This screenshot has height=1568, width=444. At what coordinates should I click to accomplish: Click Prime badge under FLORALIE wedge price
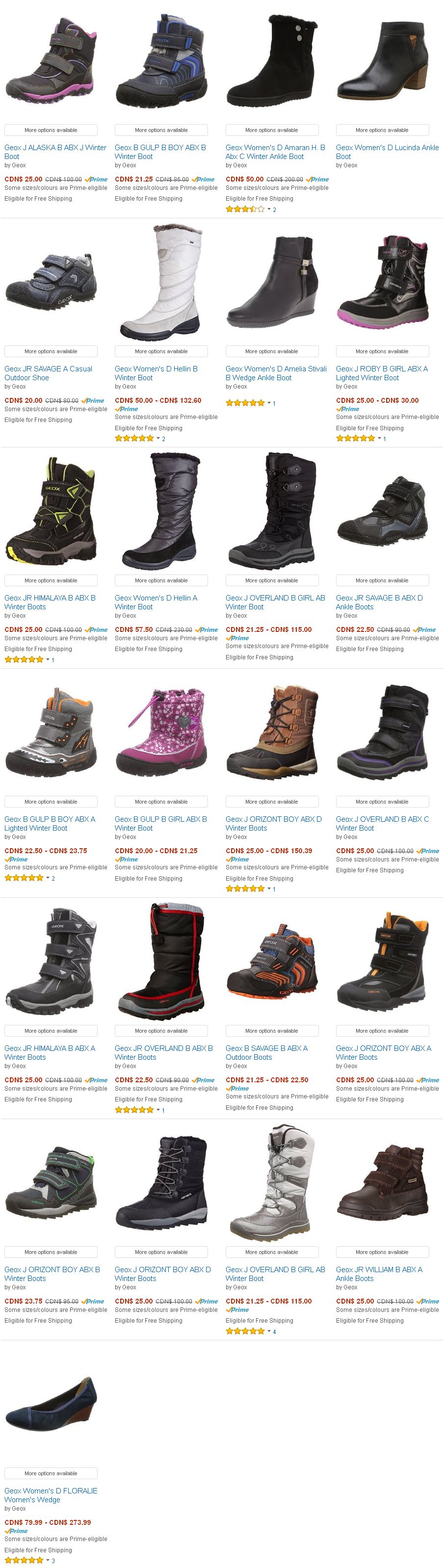point(16,1531)
